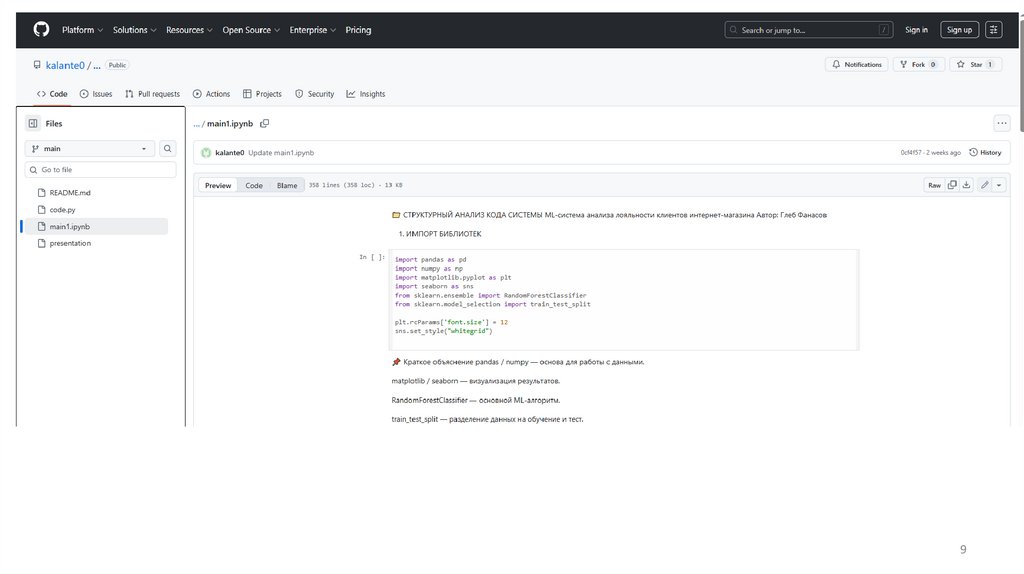The width and height of the screenshot is (1024, 574).
Task: Open header appearance settings icon
Action: pos(993,30)
